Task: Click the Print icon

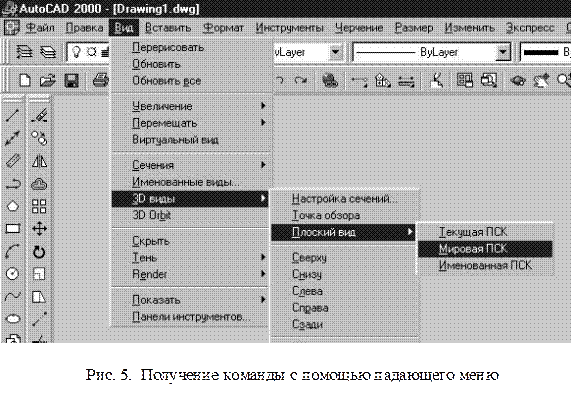Action: pyautogui.click(x=100, y=80)
